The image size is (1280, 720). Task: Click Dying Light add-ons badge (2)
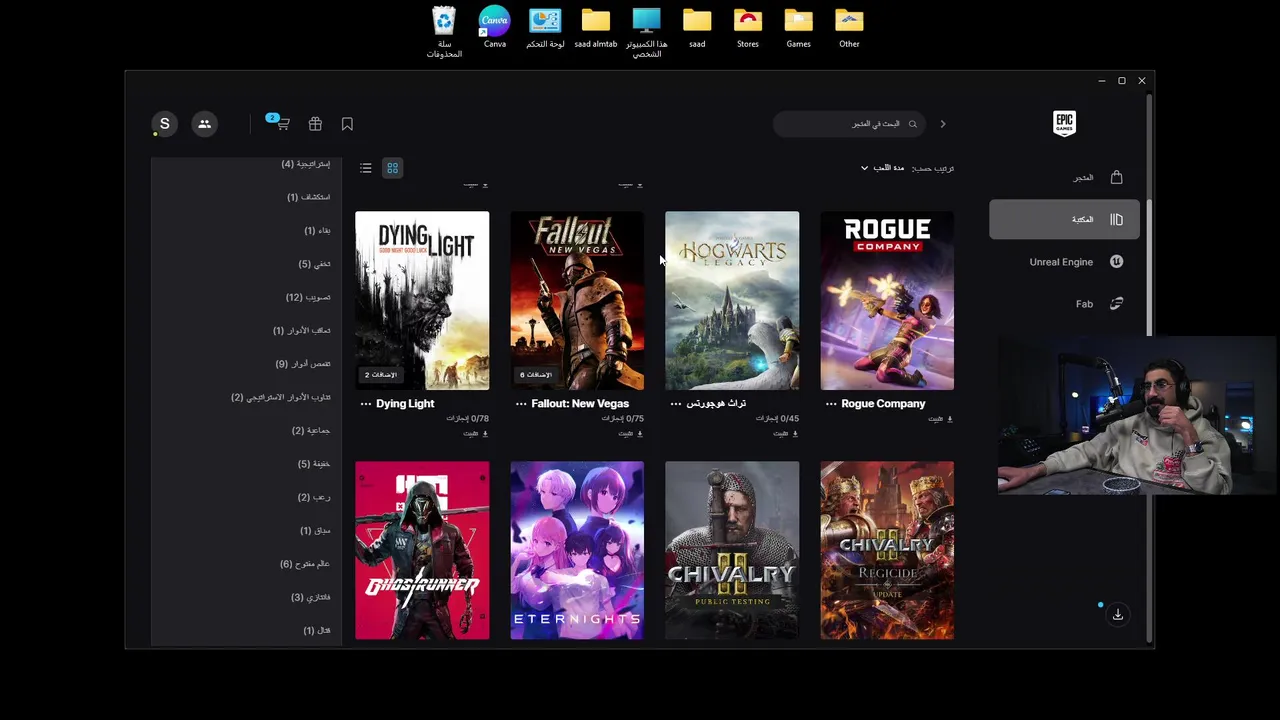tap(381, 375)
